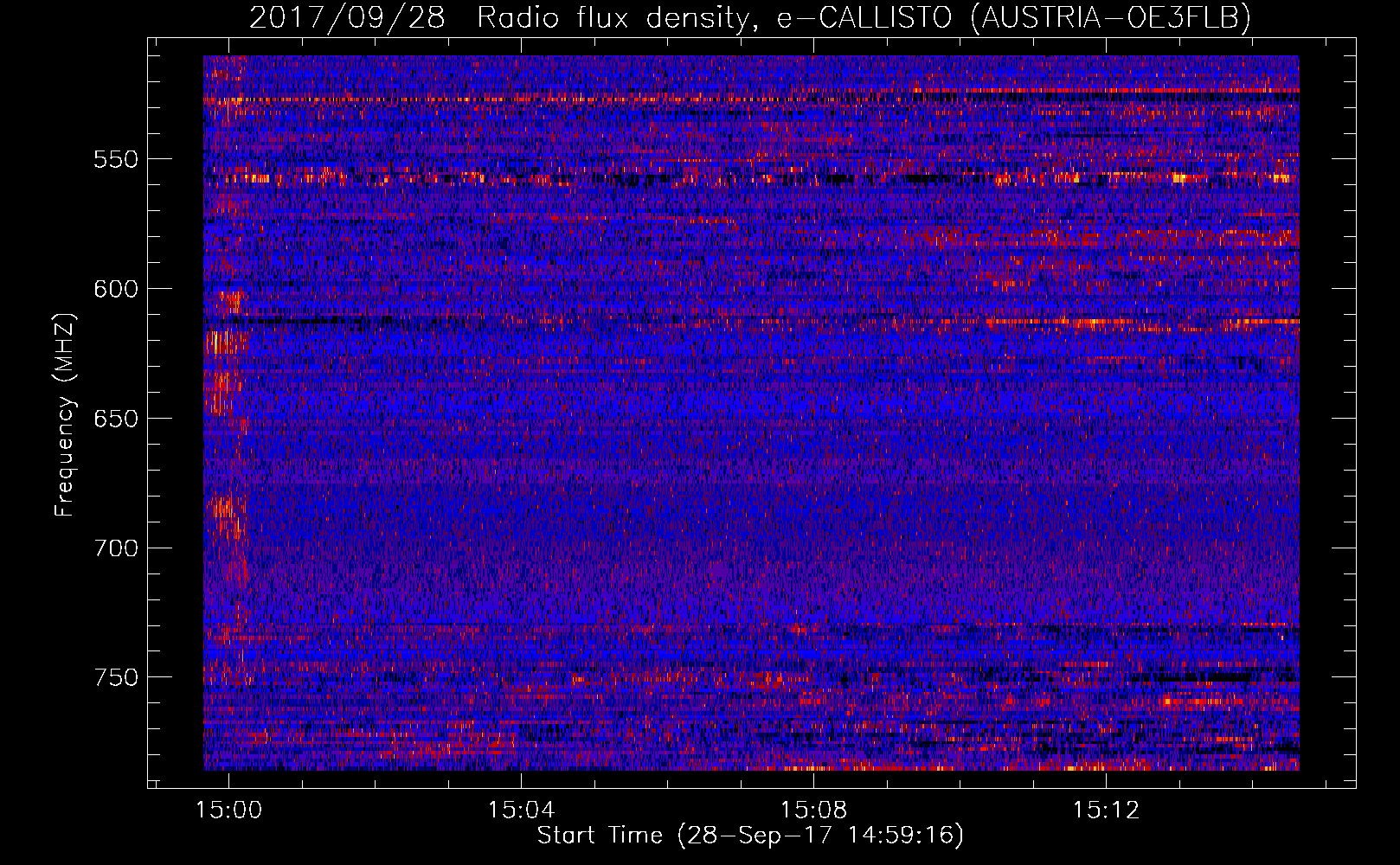Click the station name "(AUSTRIA-OE3FLB)"
This screenshot has height=865, width=1400.
pyautogui.click(x=1110, y=17)
